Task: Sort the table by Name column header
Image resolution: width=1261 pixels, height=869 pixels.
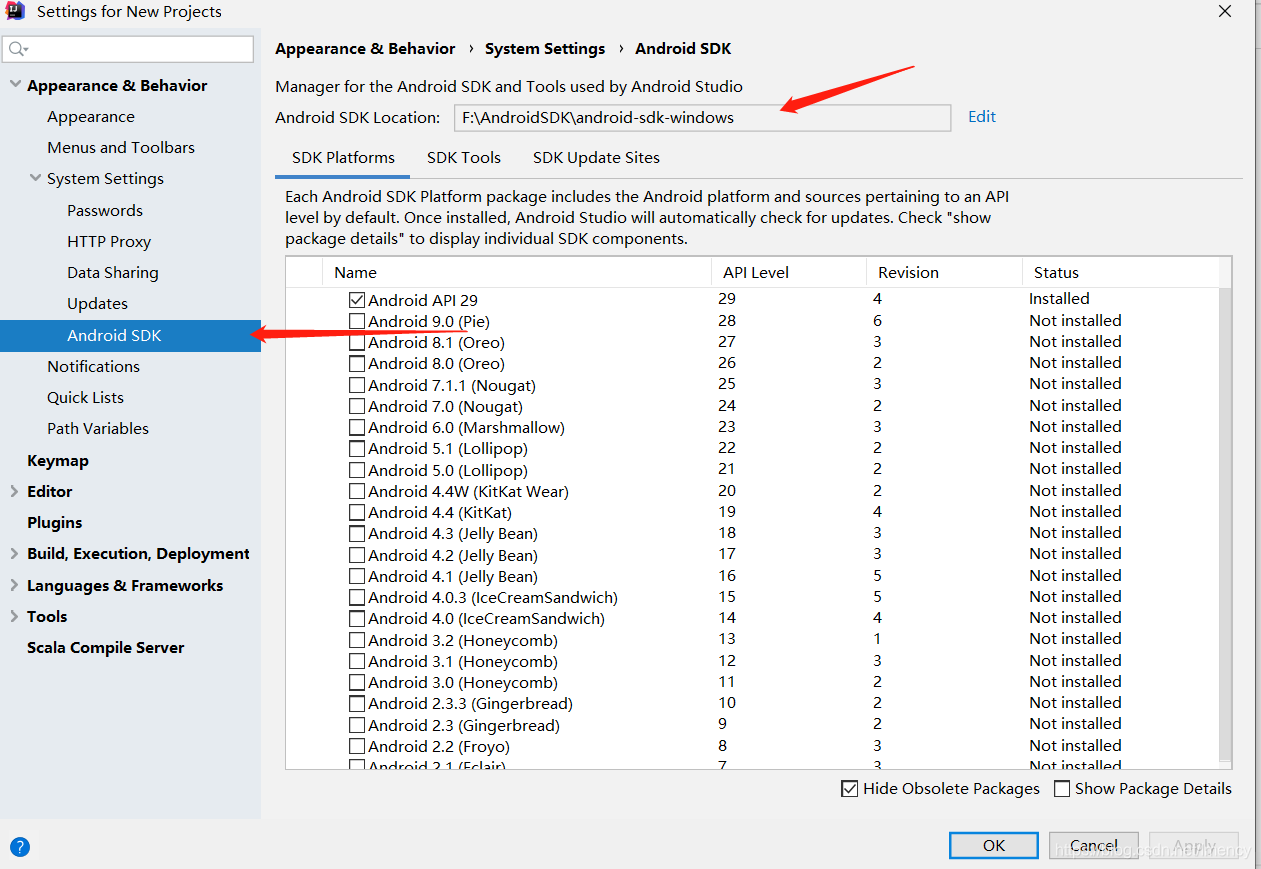Action: click(x=516, y=272)
